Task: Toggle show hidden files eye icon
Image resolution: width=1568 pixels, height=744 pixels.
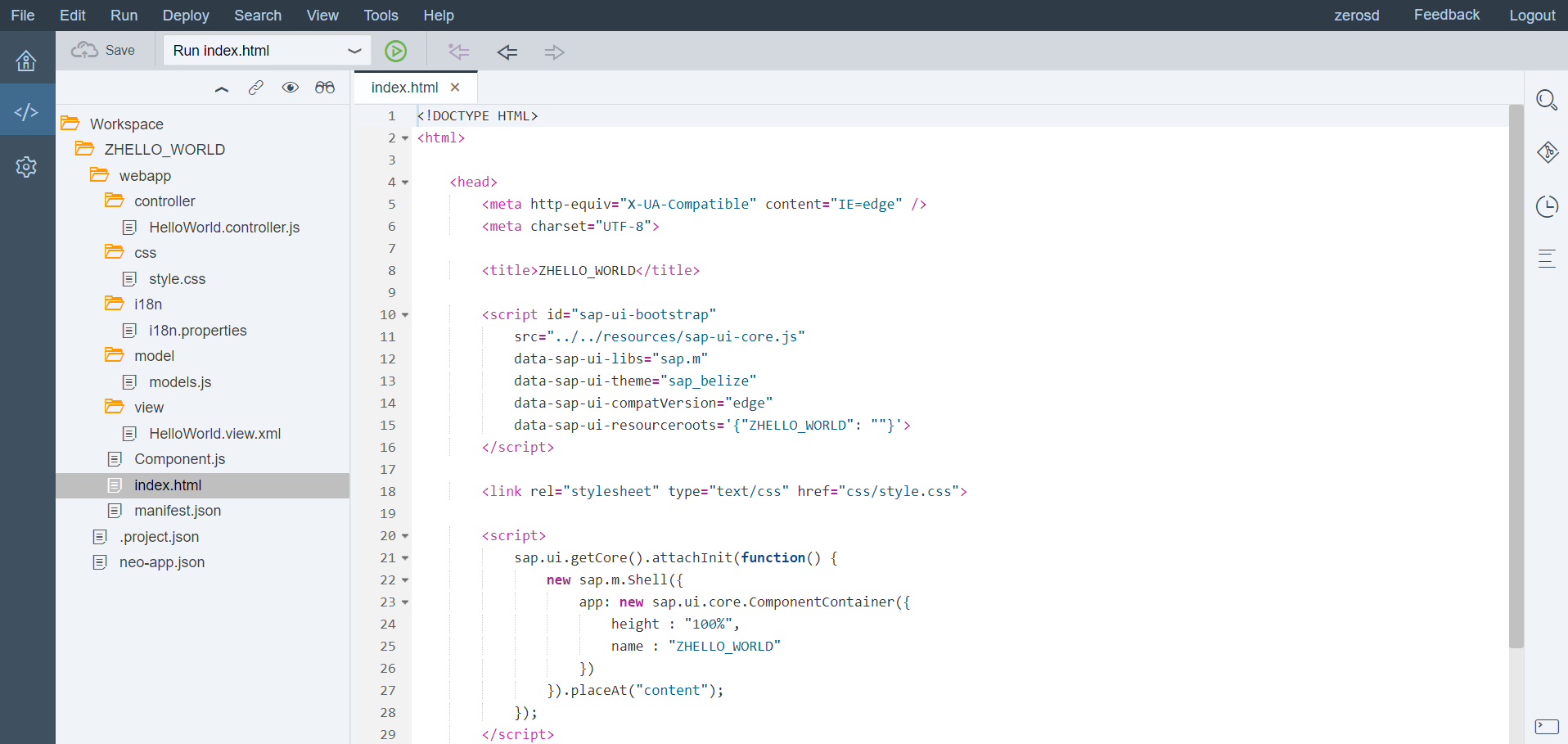Action: 291,88
